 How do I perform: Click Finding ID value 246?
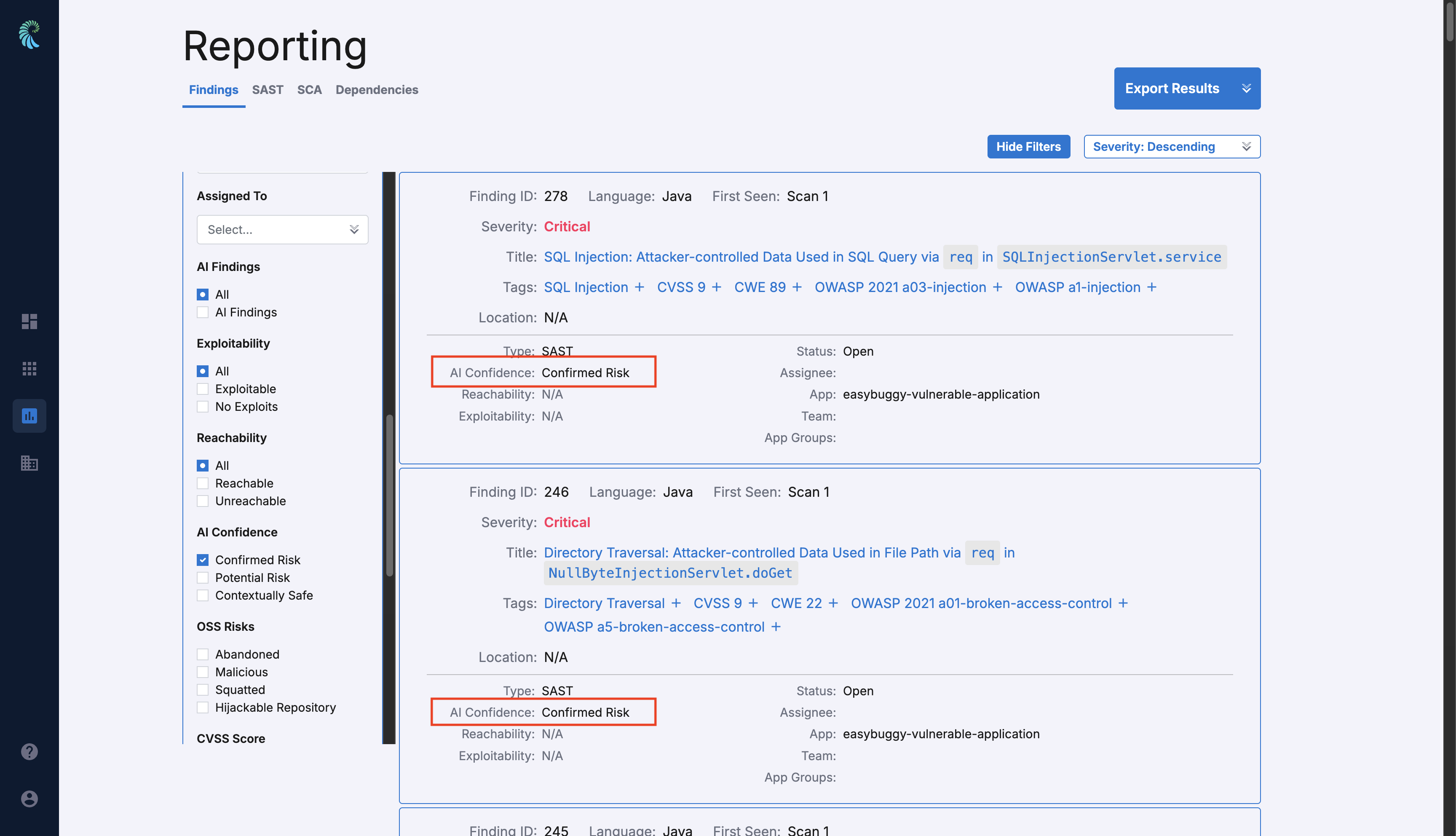click(x=556, y=492)
